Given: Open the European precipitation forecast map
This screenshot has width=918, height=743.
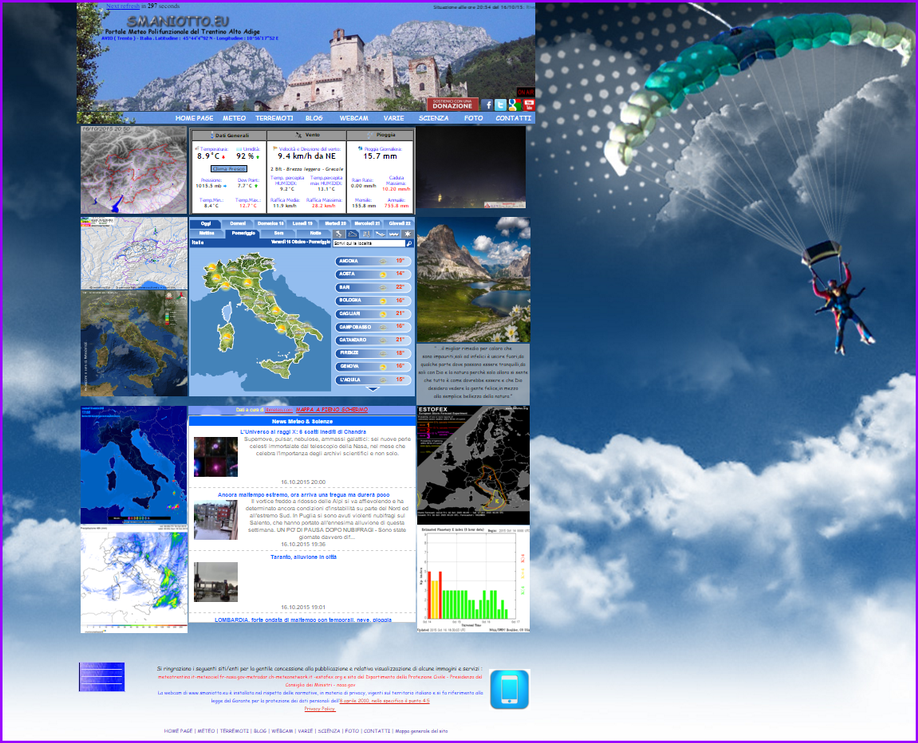Looking at the screenshot, I should (x=134, y=580).
